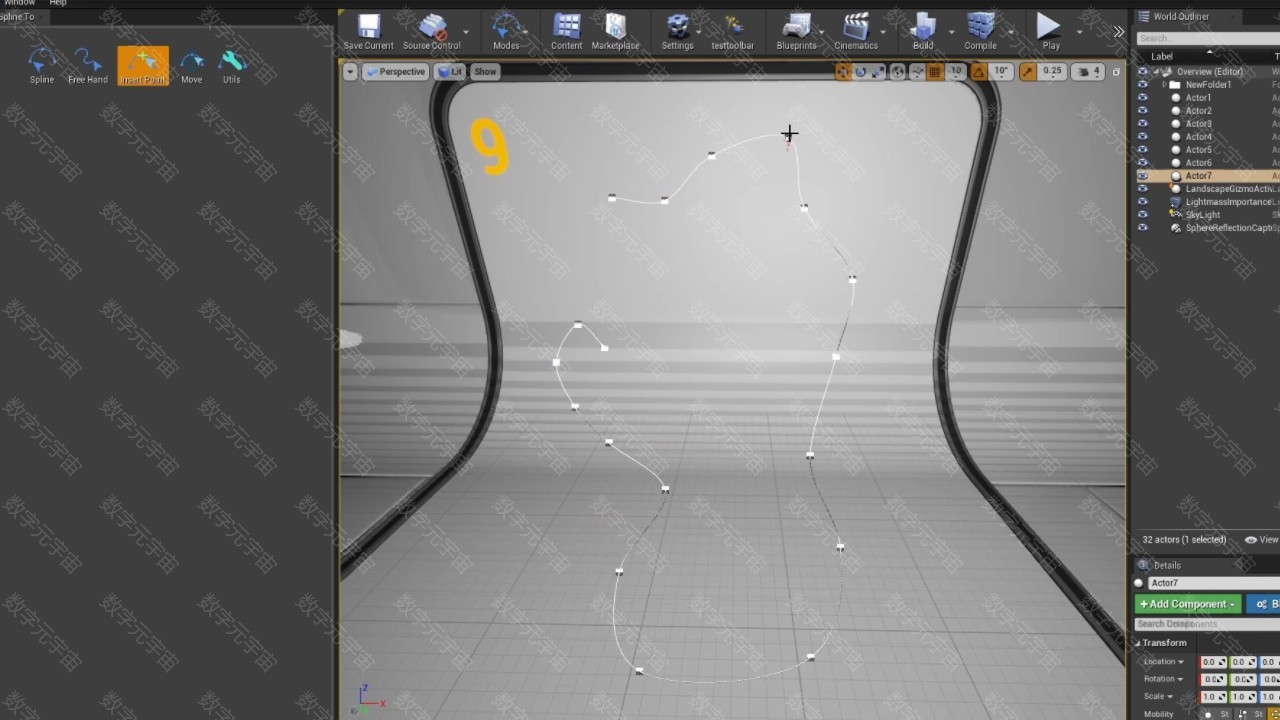Screen dimensions: 1280x720
Task: Click the Location X value field
Action: click(x=1213, y=662)
